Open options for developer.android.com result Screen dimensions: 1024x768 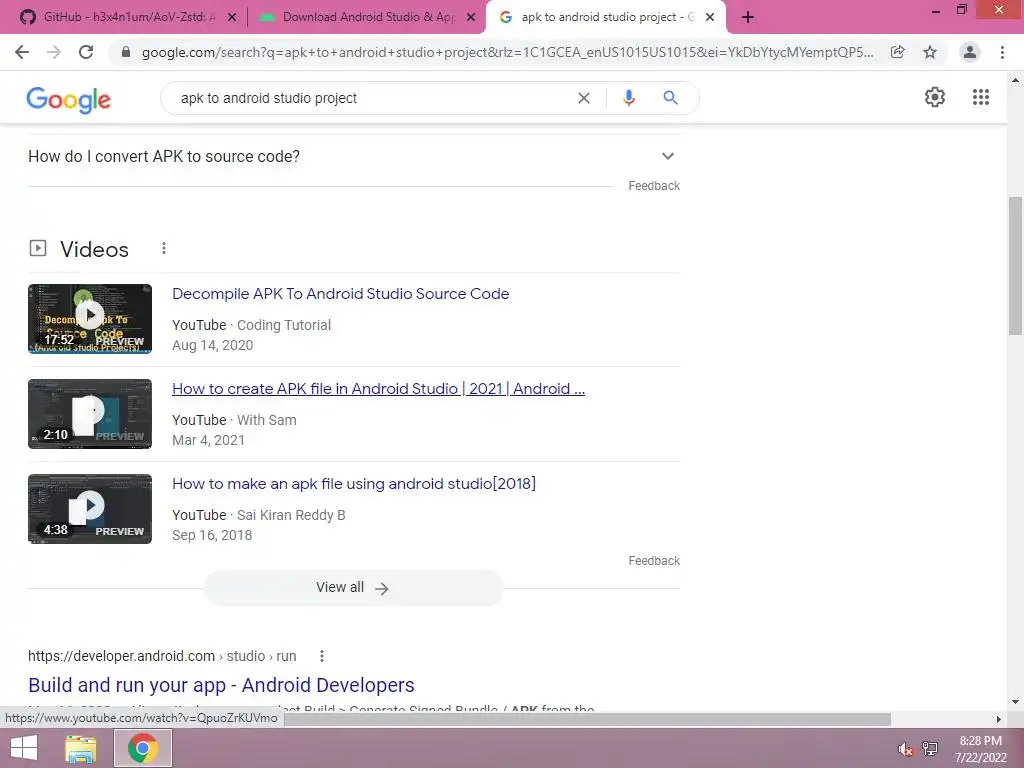[322, 656]
